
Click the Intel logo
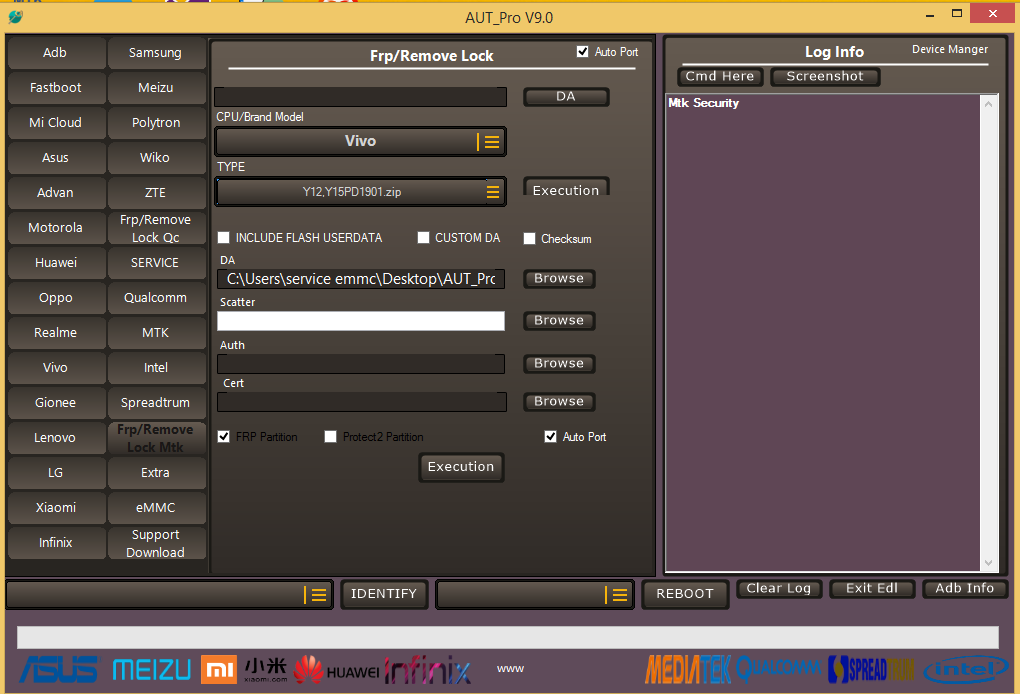(x=965, y=669)
